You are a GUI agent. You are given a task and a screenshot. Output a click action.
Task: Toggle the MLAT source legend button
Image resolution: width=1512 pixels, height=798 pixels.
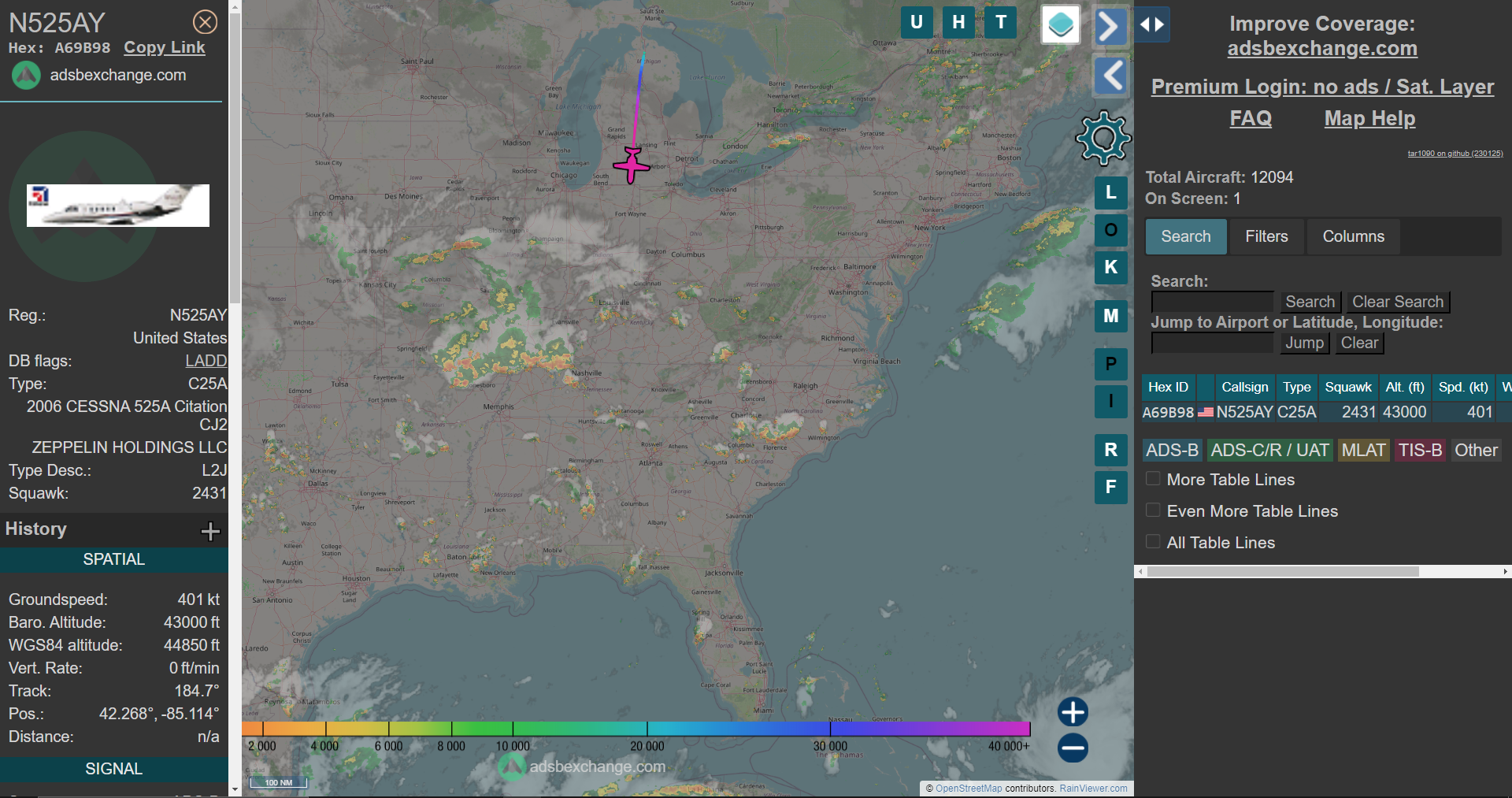click(x=1363, y=450)
